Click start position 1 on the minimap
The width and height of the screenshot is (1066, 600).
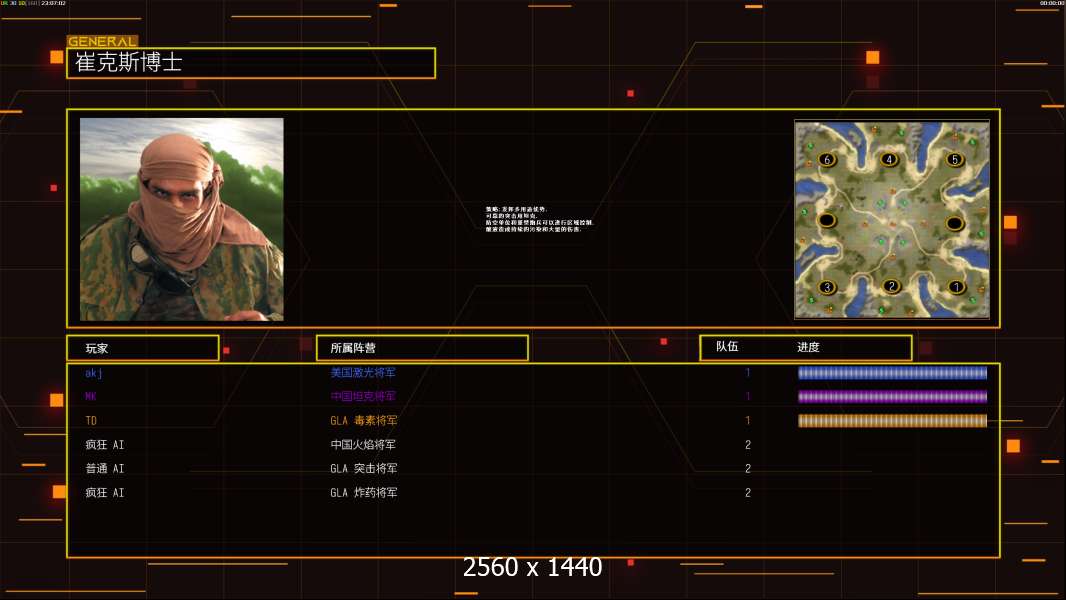(x=956, y=287)
